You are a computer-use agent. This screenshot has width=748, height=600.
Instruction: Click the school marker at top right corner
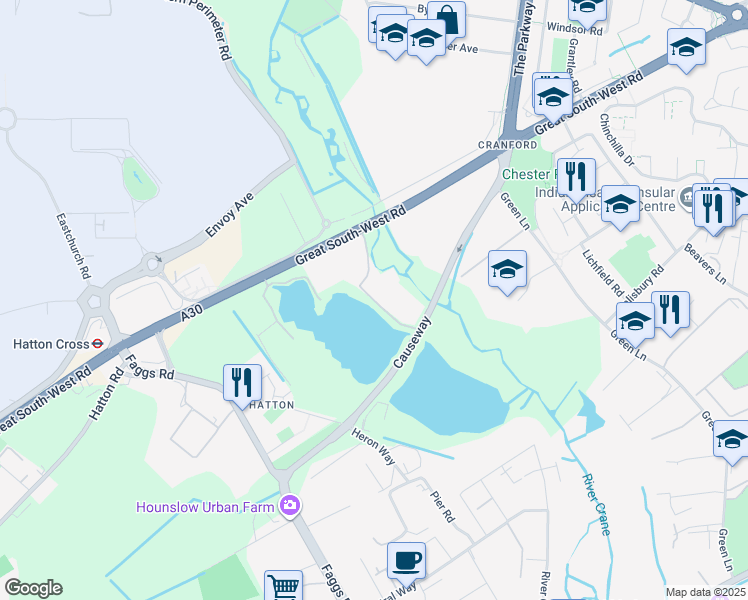pos(686,48)
